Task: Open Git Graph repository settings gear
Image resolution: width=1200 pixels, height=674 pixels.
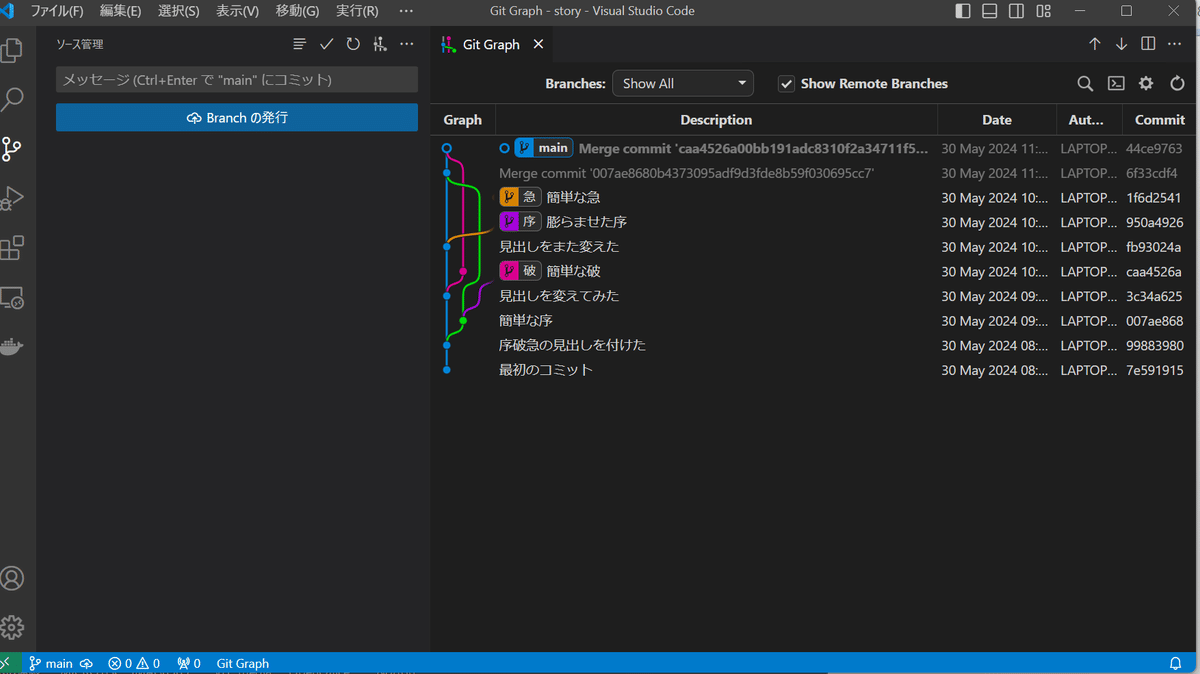Action: 1146,84
